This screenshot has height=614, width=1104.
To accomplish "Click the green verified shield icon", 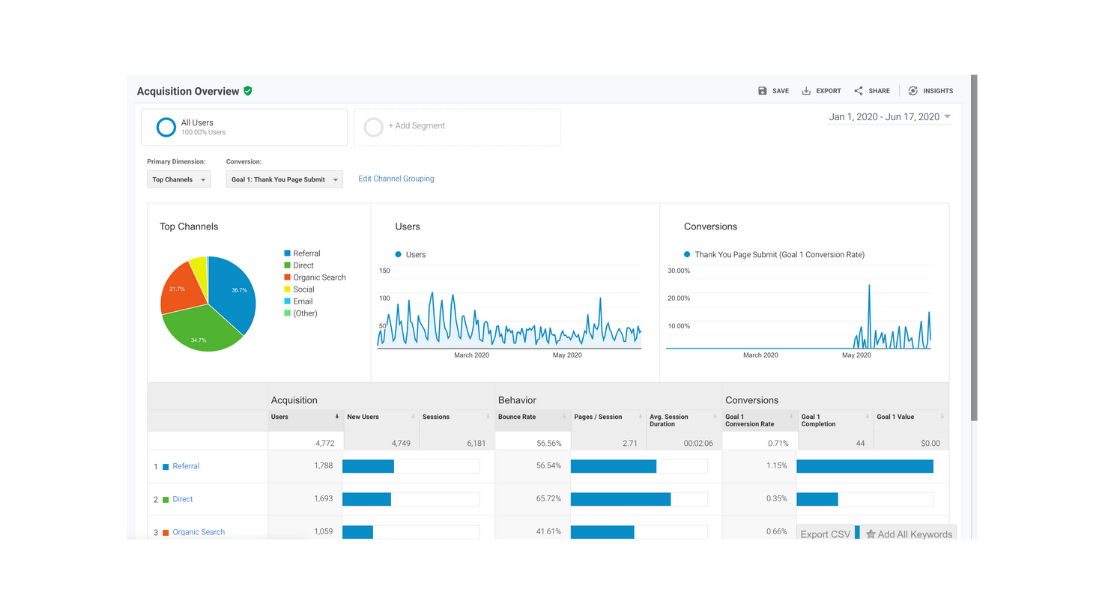I will pos(248,91).
